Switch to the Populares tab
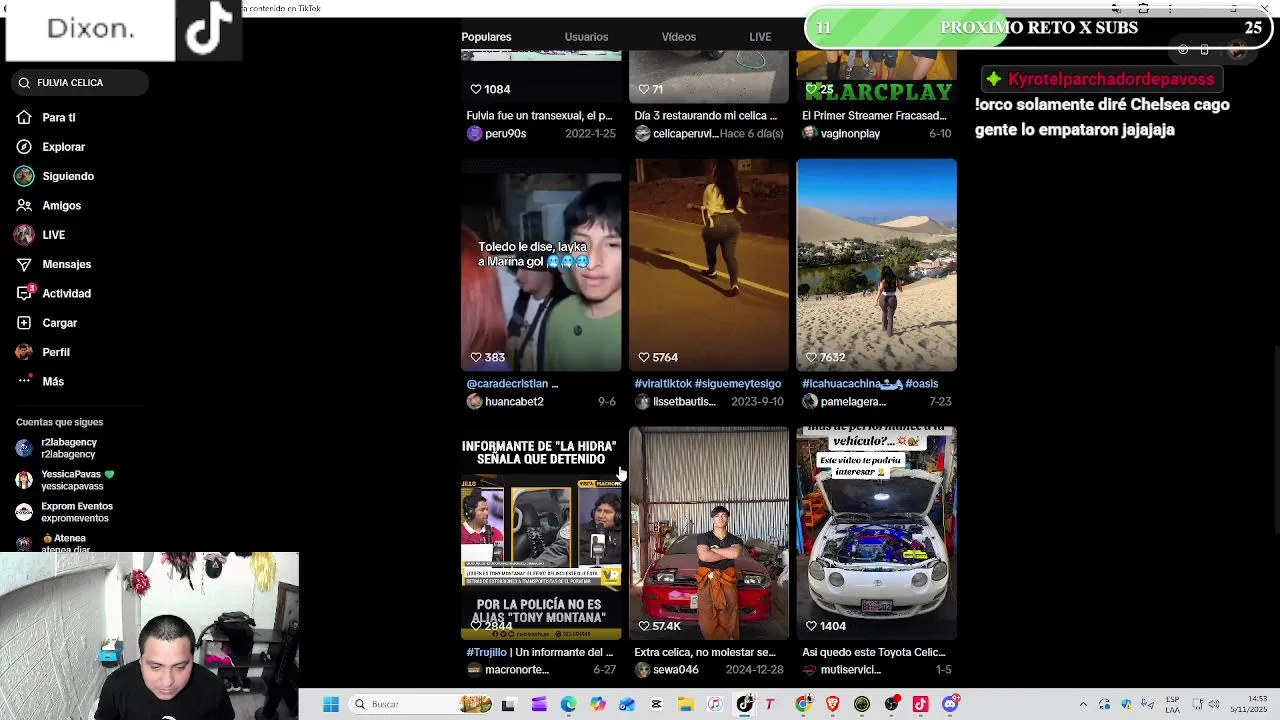The width and height of the screenshot is (1280, 720). pyautogui.click(x=486, y=37)
